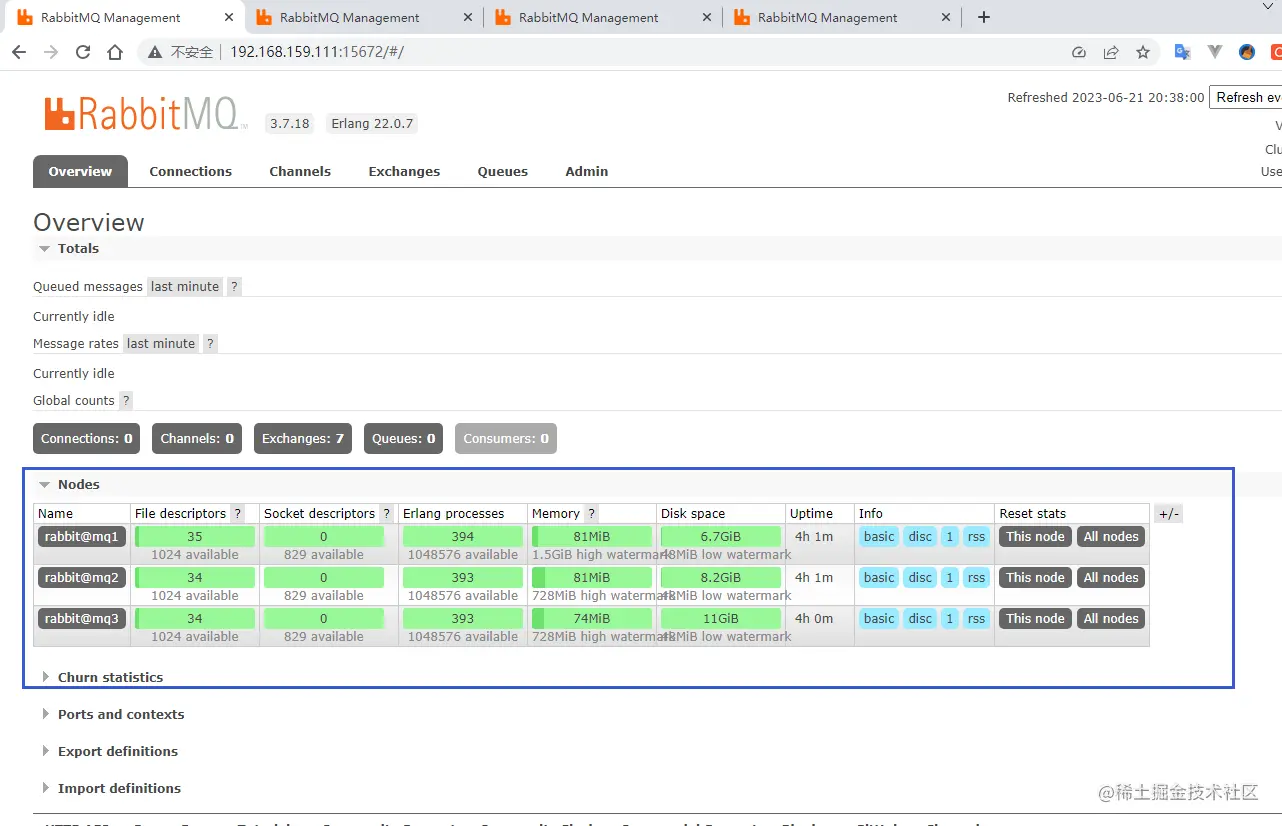Open help for Queued messages
1282x826 pixels.
click(235, 287)
